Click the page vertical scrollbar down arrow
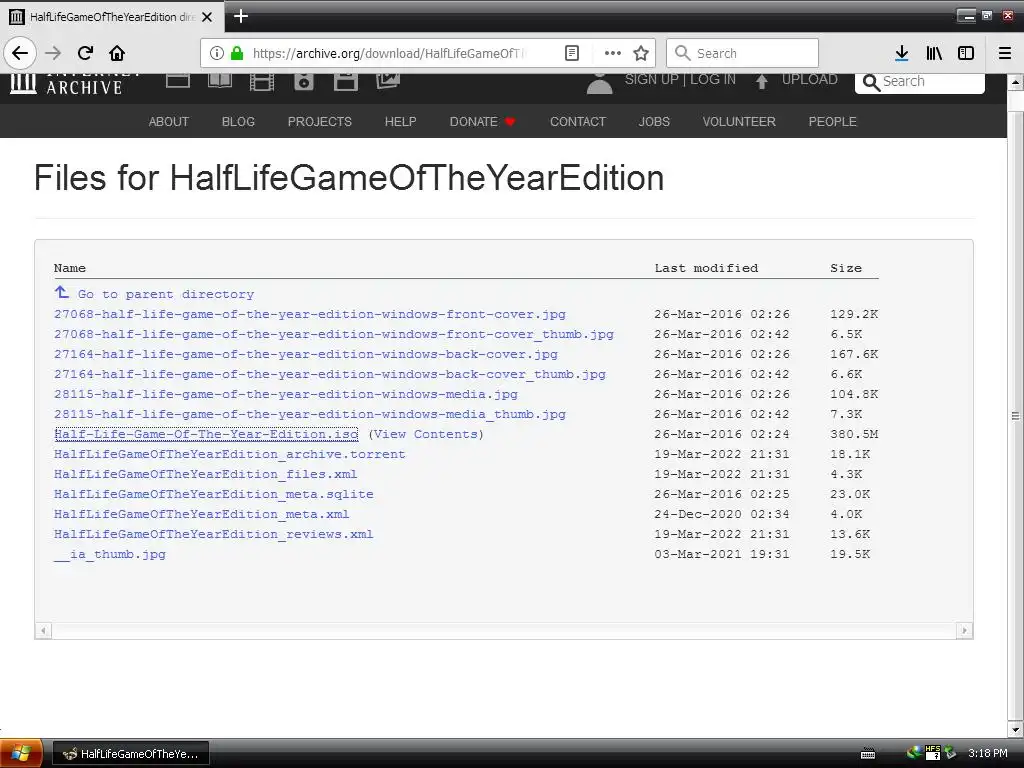Image resolution: width=1024 pixels, height=768 pixels. [x=1016, y=729]
